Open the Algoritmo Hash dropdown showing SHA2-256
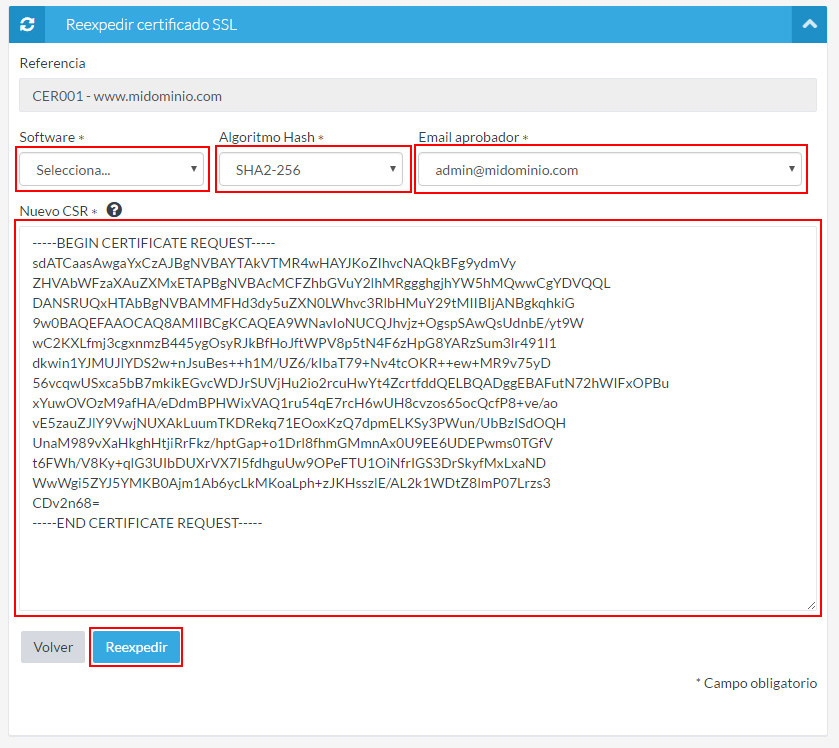 click(x=312, y=170)
